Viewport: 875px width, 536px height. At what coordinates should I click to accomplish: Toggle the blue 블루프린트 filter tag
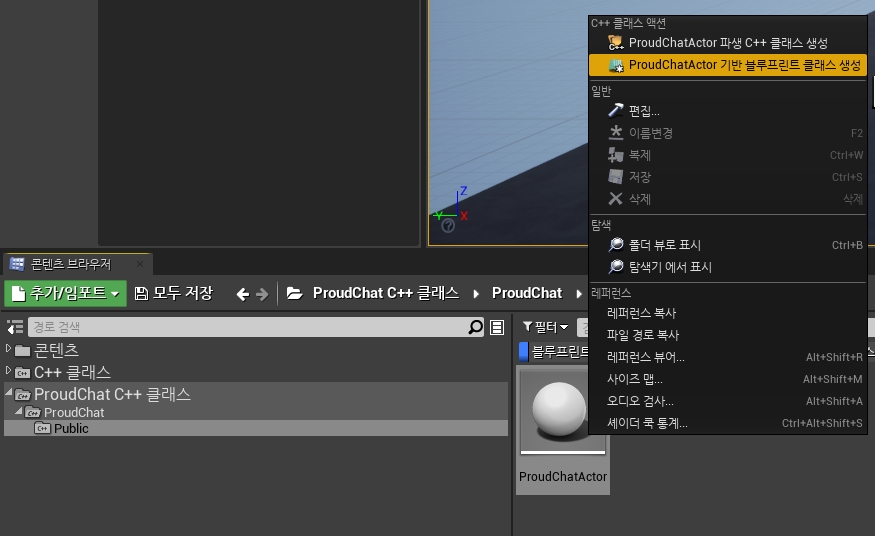(x=523, y=351)
